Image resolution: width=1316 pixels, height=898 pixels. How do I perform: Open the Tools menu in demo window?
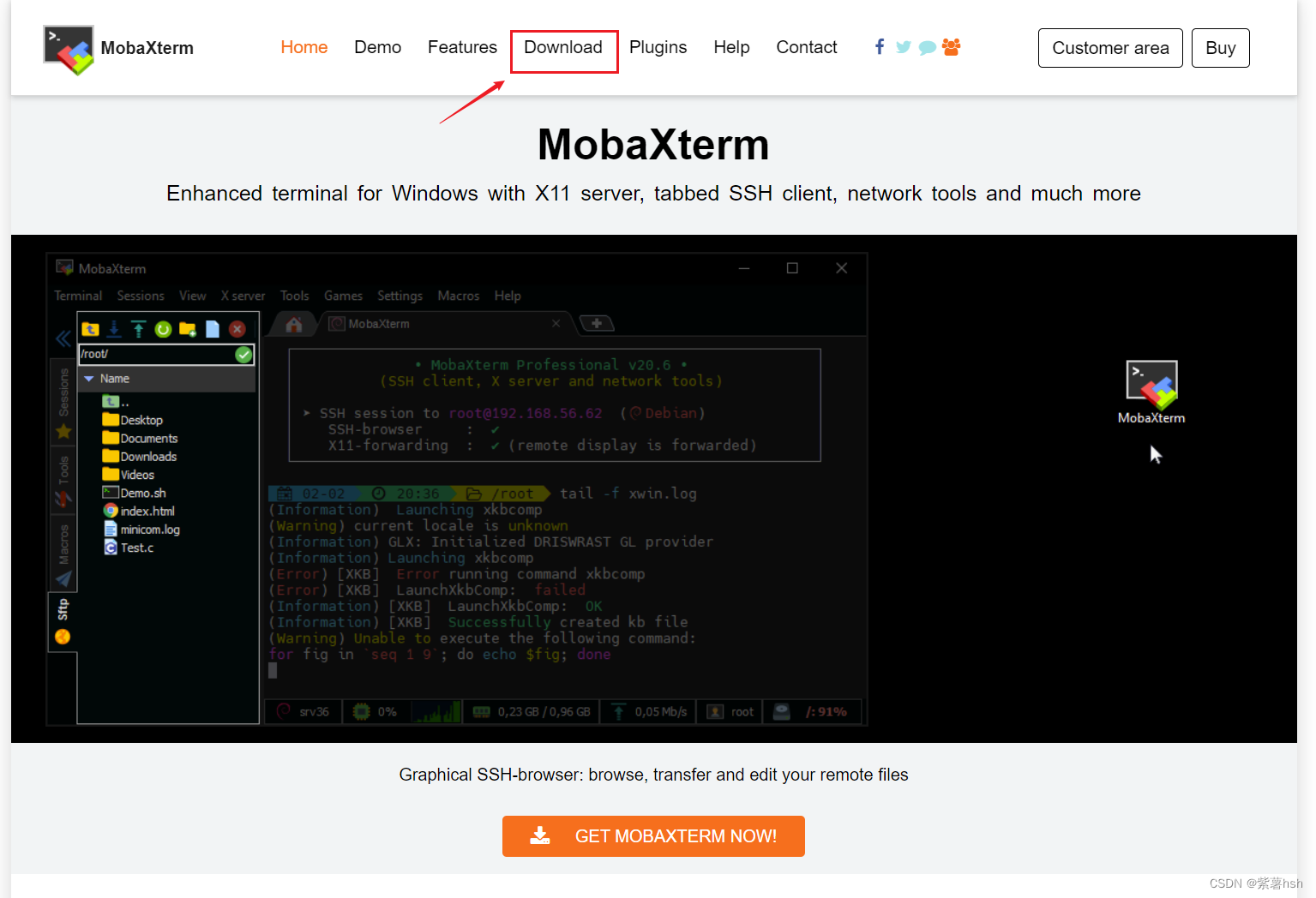(x=294, y=296)
